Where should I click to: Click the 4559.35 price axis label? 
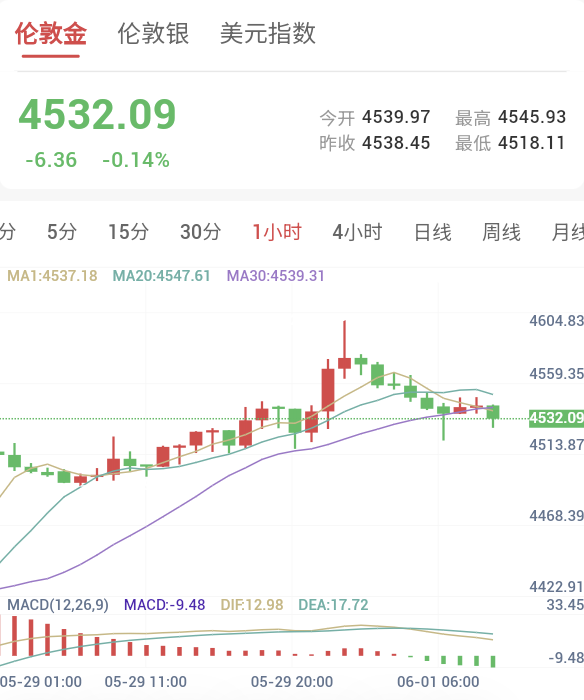click(556, 374)
